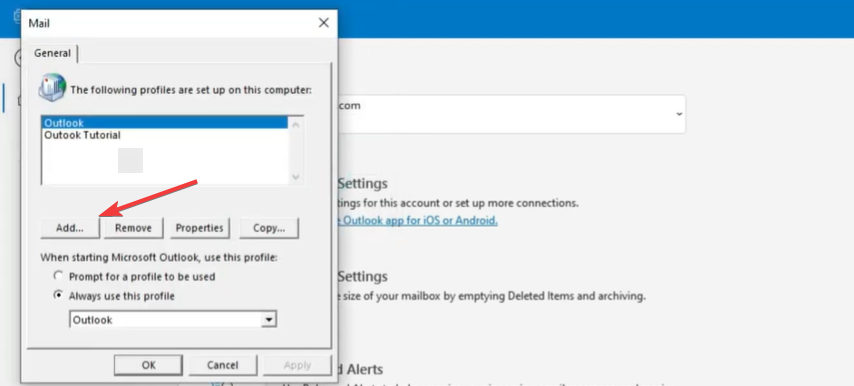Screen dimensions: 854x386
Task: Click the mail profiles icon in dialog
Action: click(52, 88)
